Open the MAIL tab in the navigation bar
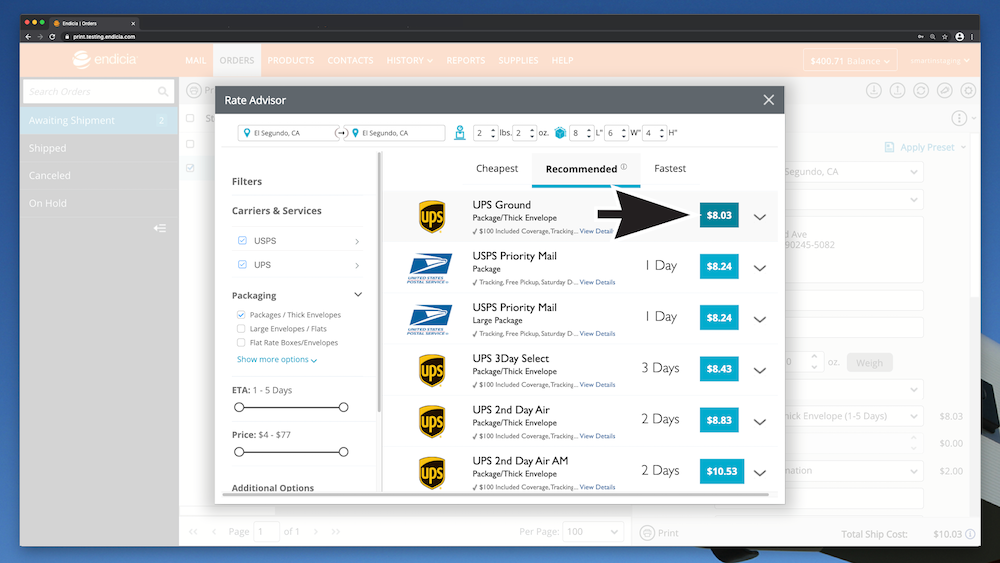Screen dimensions: 1000x563 point(195,60)
